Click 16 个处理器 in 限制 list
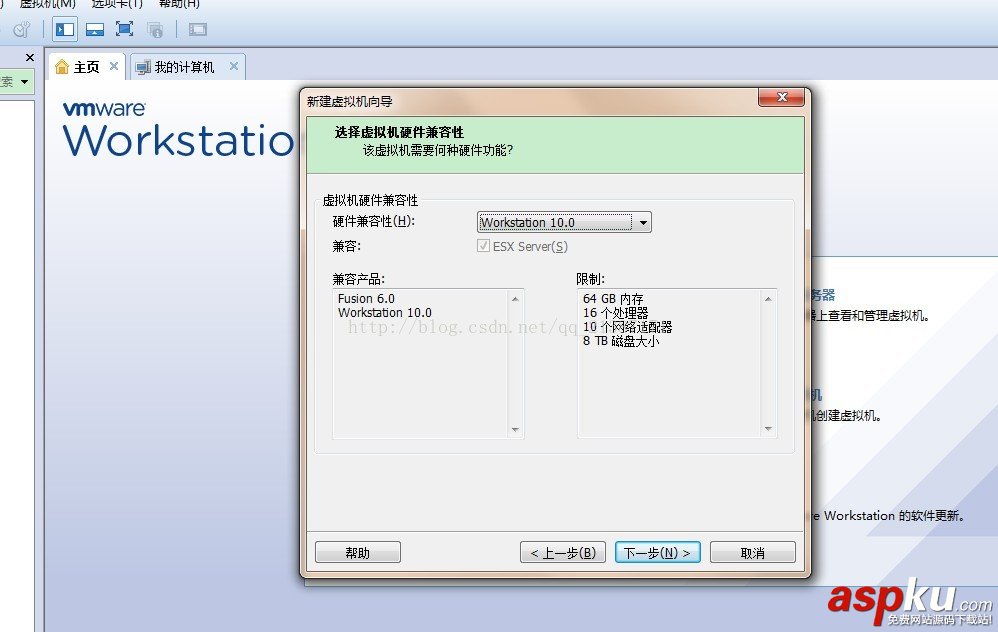The width and height of the screenshot is (998, 632). (x=615, y=312)
